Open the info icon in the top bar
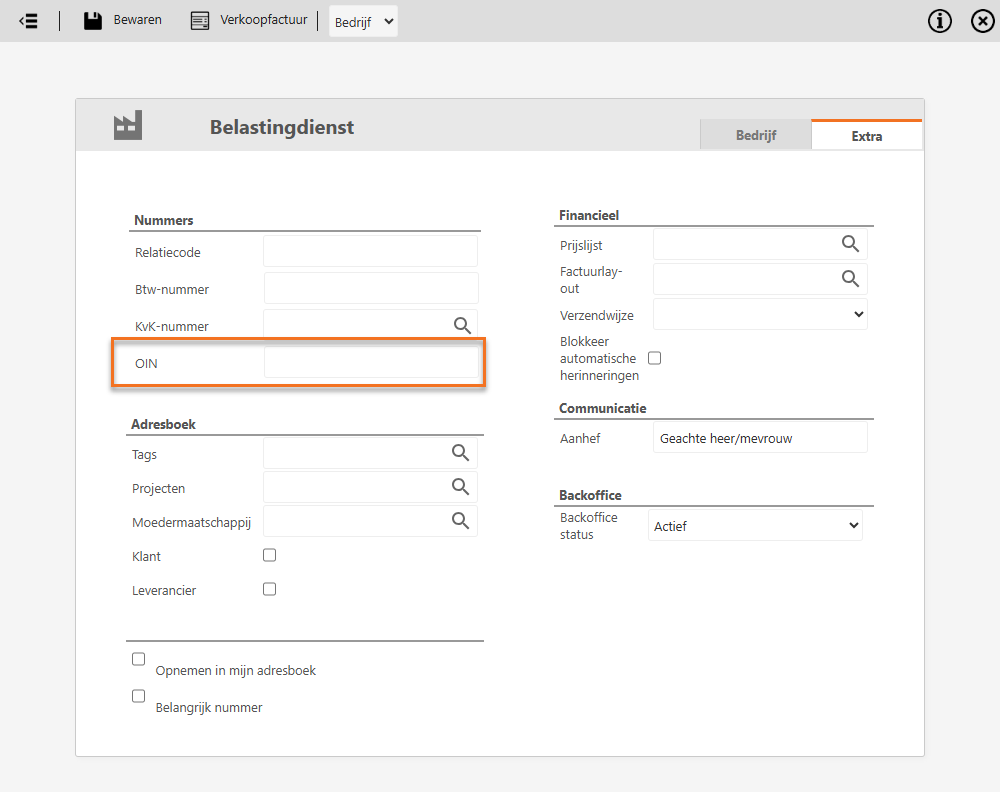 point(940,21)
